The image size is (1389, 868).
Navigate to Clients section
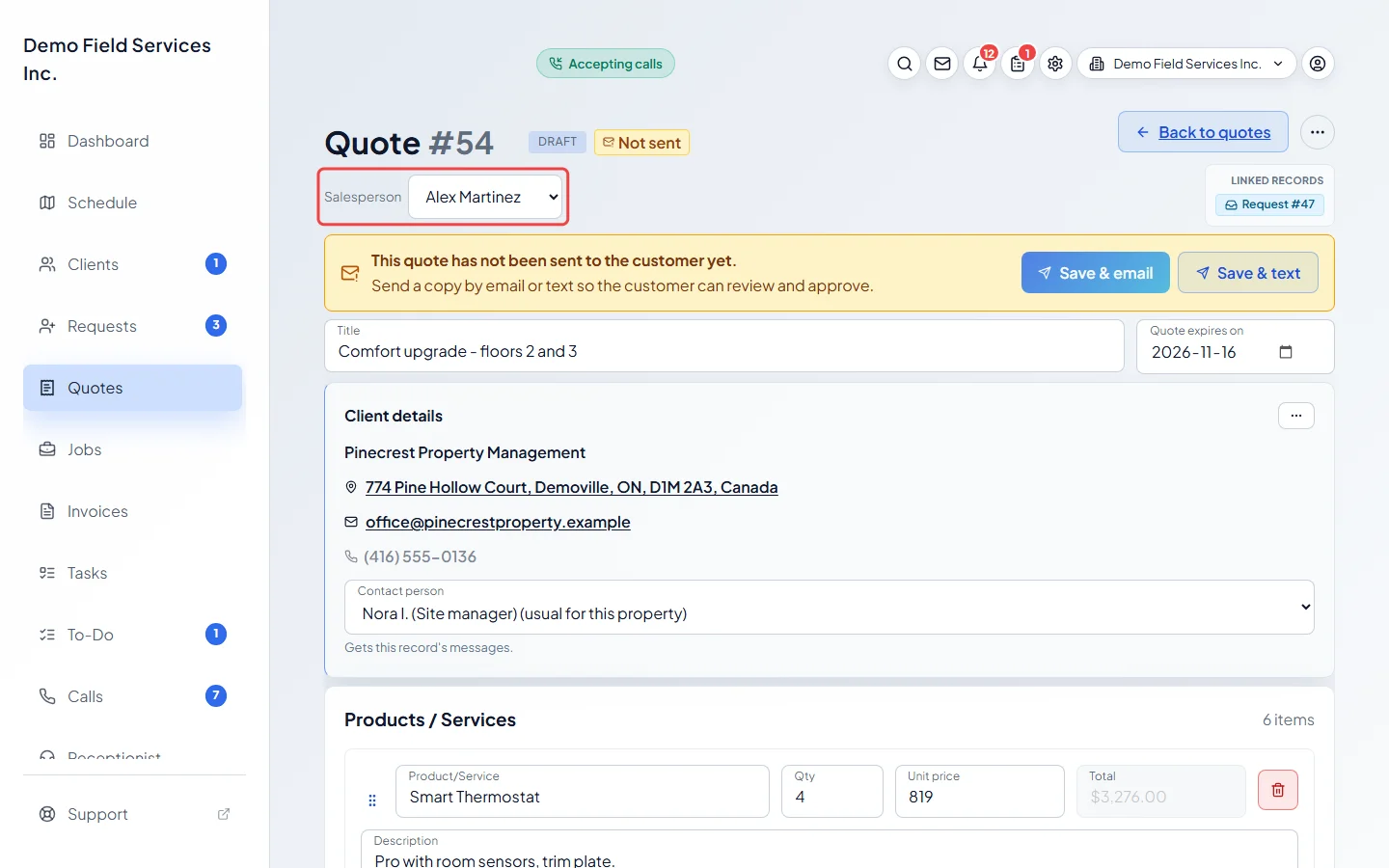[x=133, y=264]
